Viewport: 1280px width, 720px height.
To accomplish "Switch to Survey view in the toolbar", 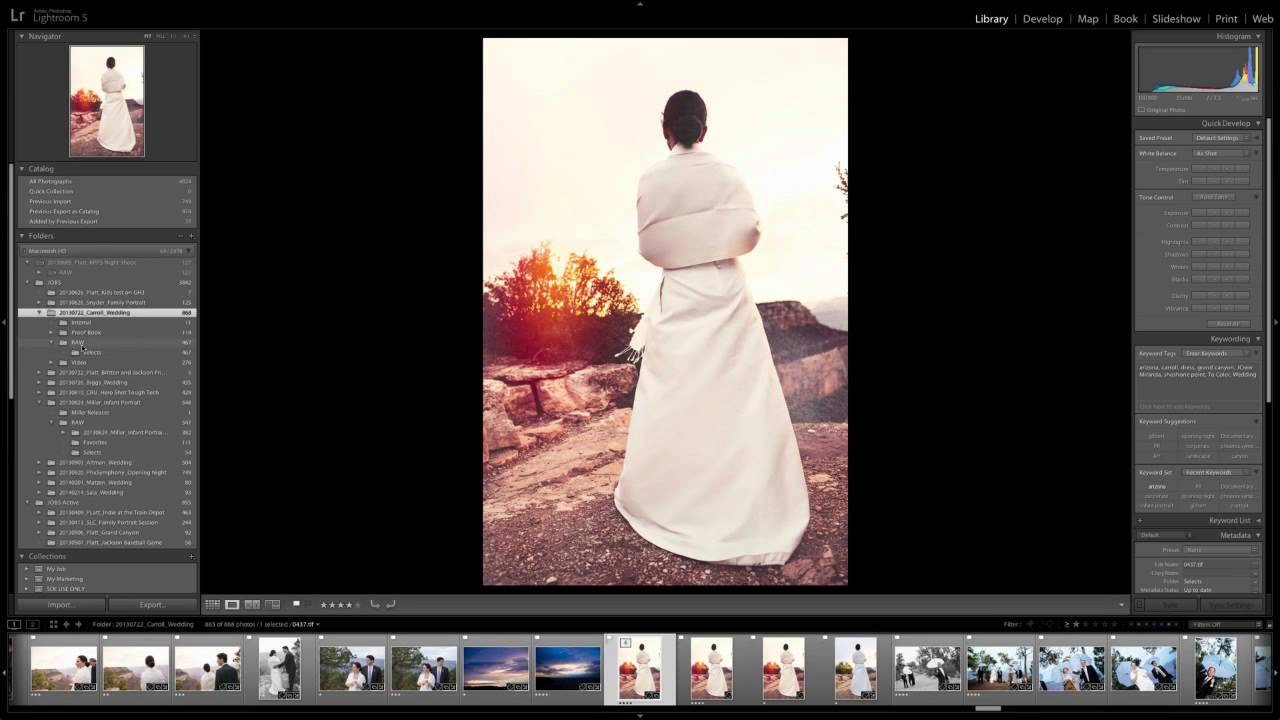I will (272, 604).
